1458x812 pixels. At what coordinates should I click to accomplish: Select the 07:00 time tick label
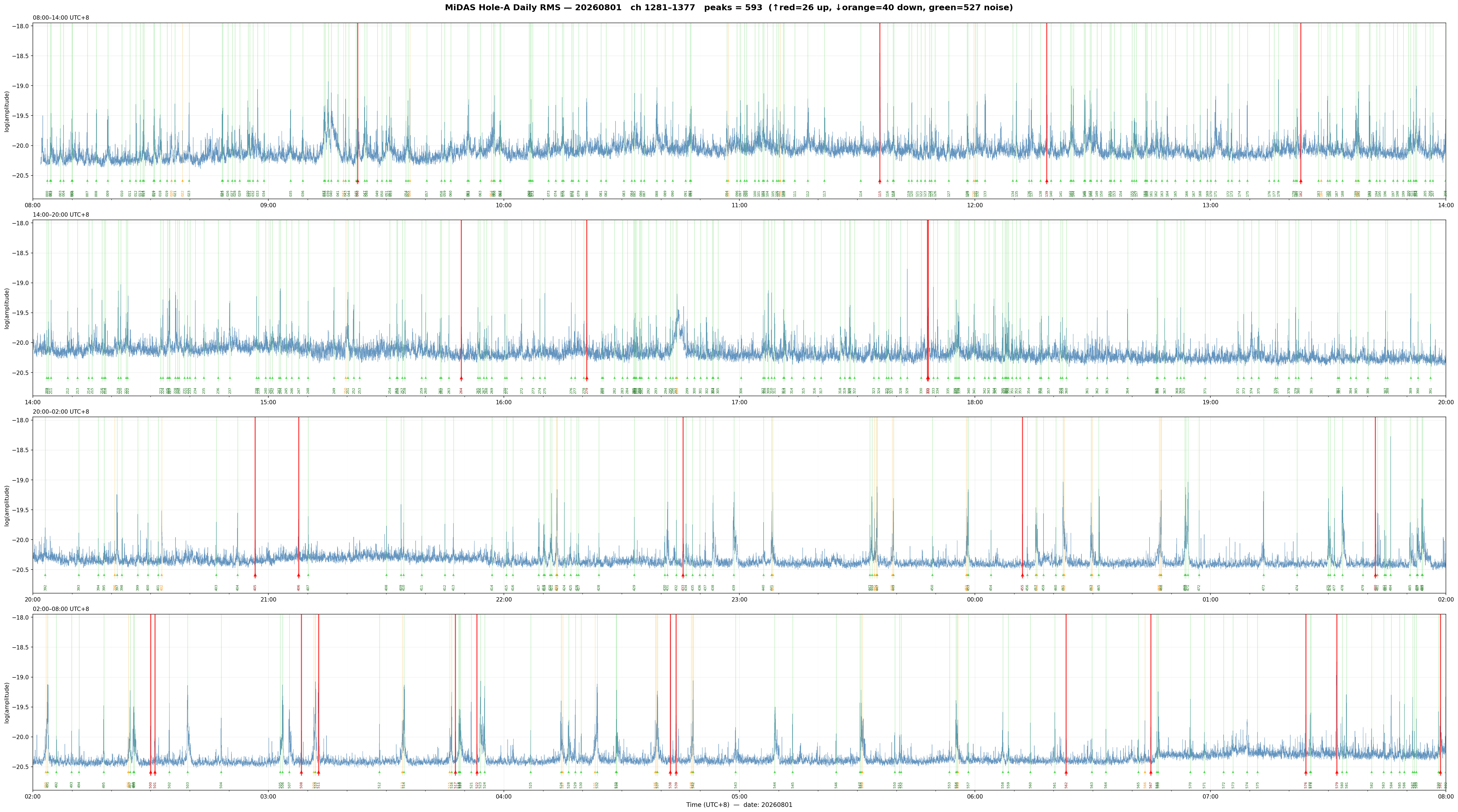point(1210,797)
